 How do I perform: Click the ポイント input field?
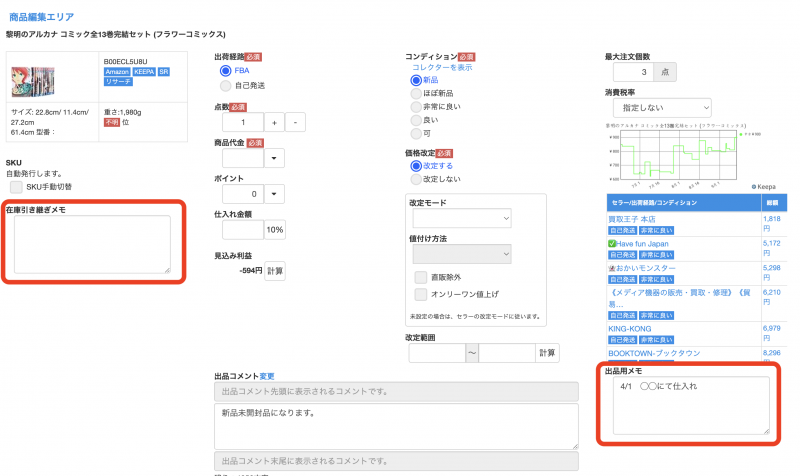[x=243, y=194]
